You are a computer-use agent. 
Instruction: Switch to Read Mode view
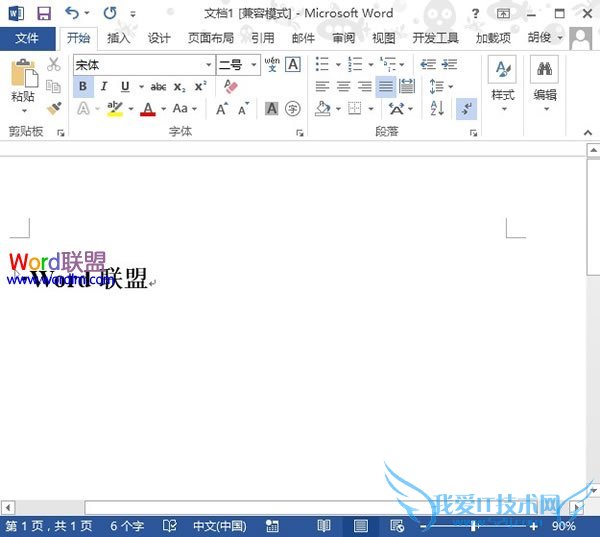coord(324,526)
